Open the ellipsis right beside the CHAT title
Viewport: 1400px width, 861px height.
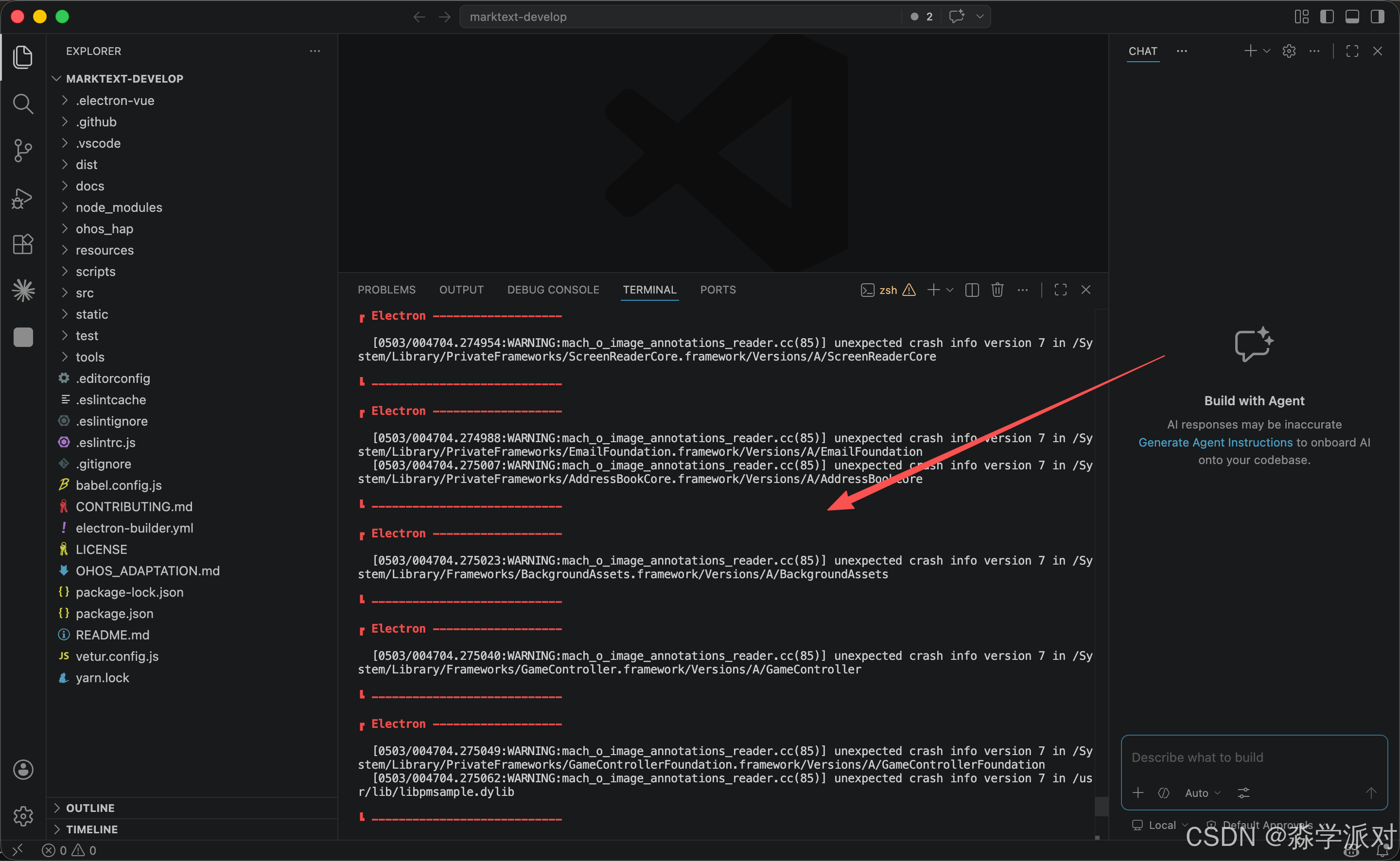coord(1182,51)
